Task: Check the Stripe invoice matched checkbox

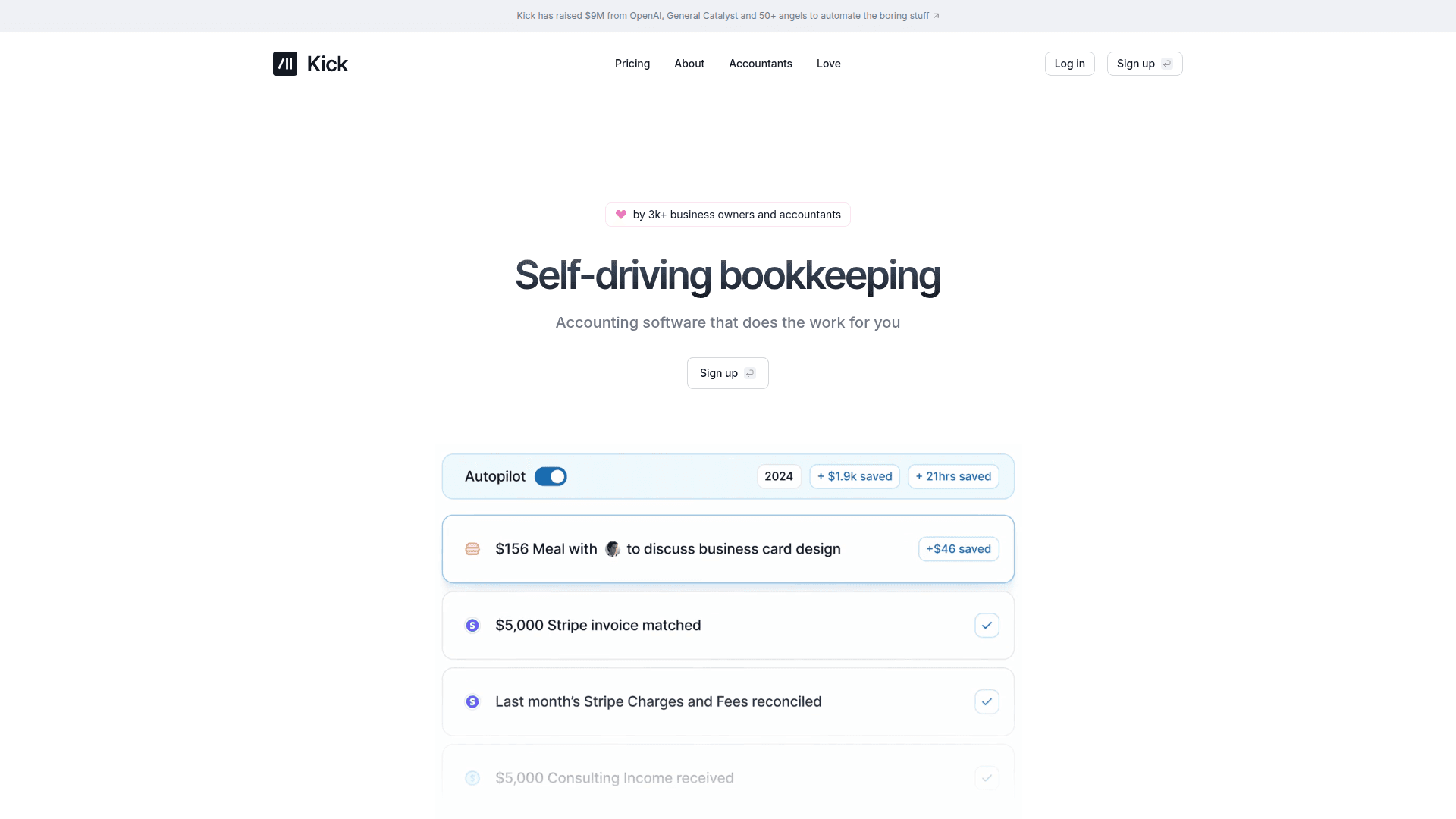Action: [987, 626]
